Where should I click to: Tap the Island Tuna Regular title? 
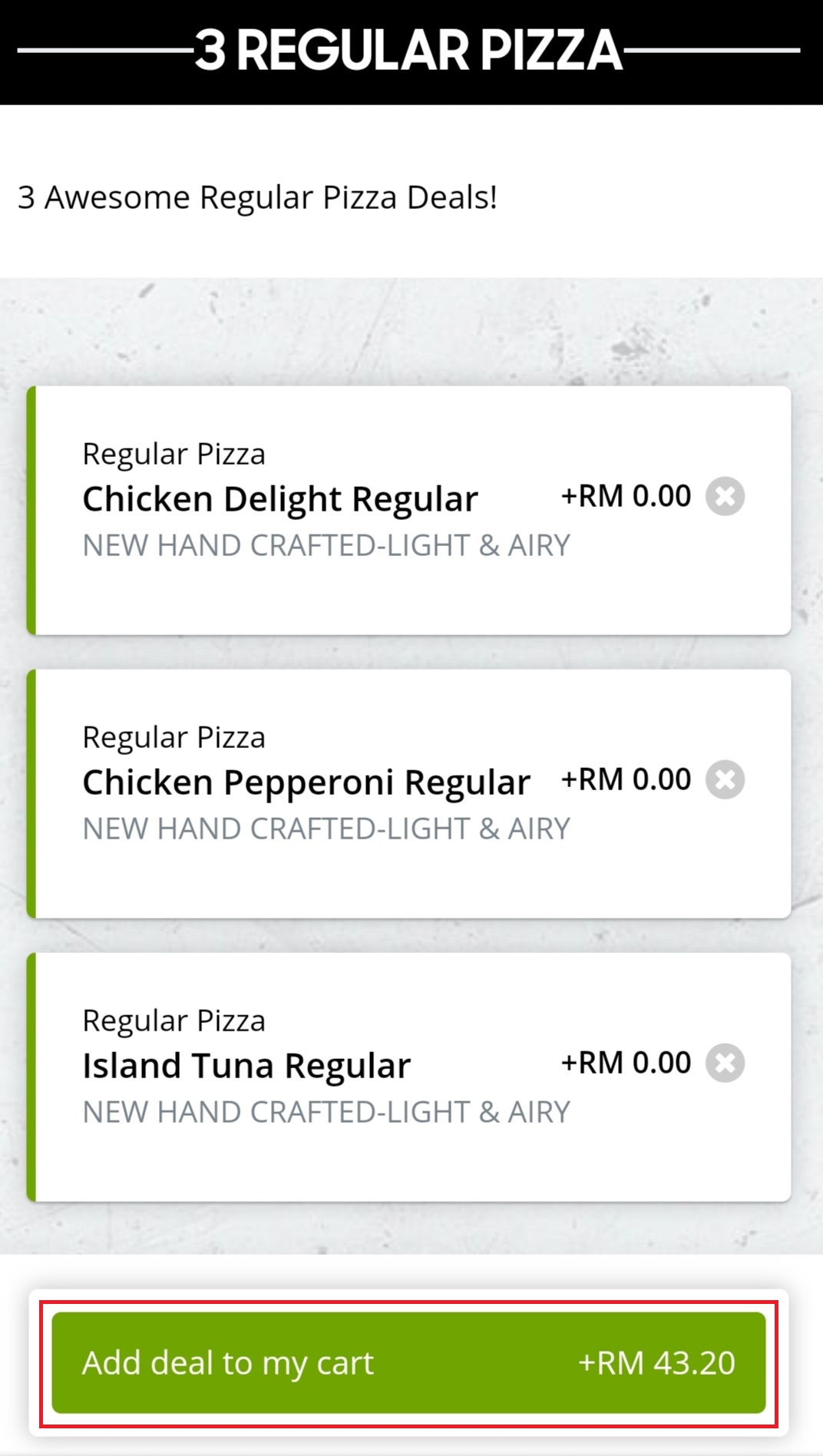coord(246,1066)
